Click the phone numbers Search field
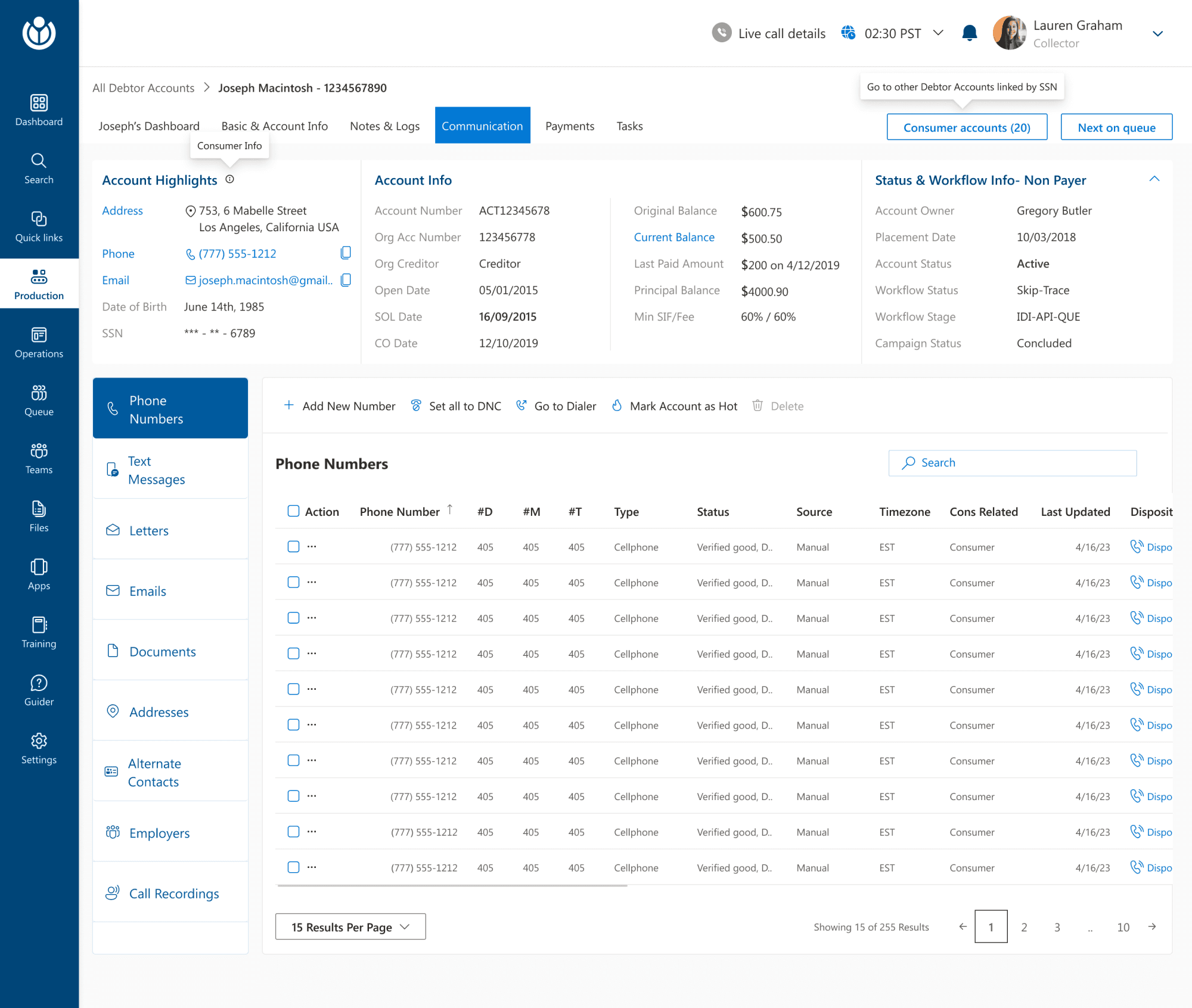Image resolution: width=1192 pixels, height=1008 pixels. pyautogui.click(x=1012, y=463)
